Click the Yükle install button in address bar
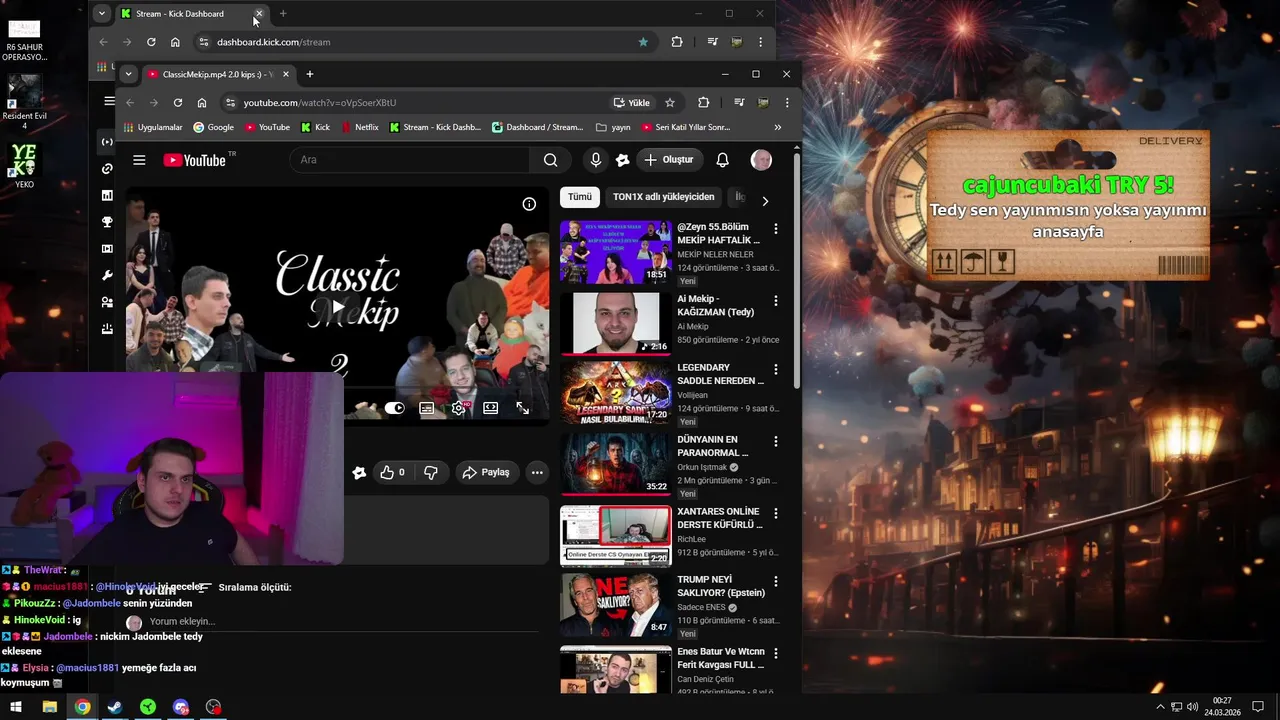1280x720 pixels. click(x=632, y=102)
